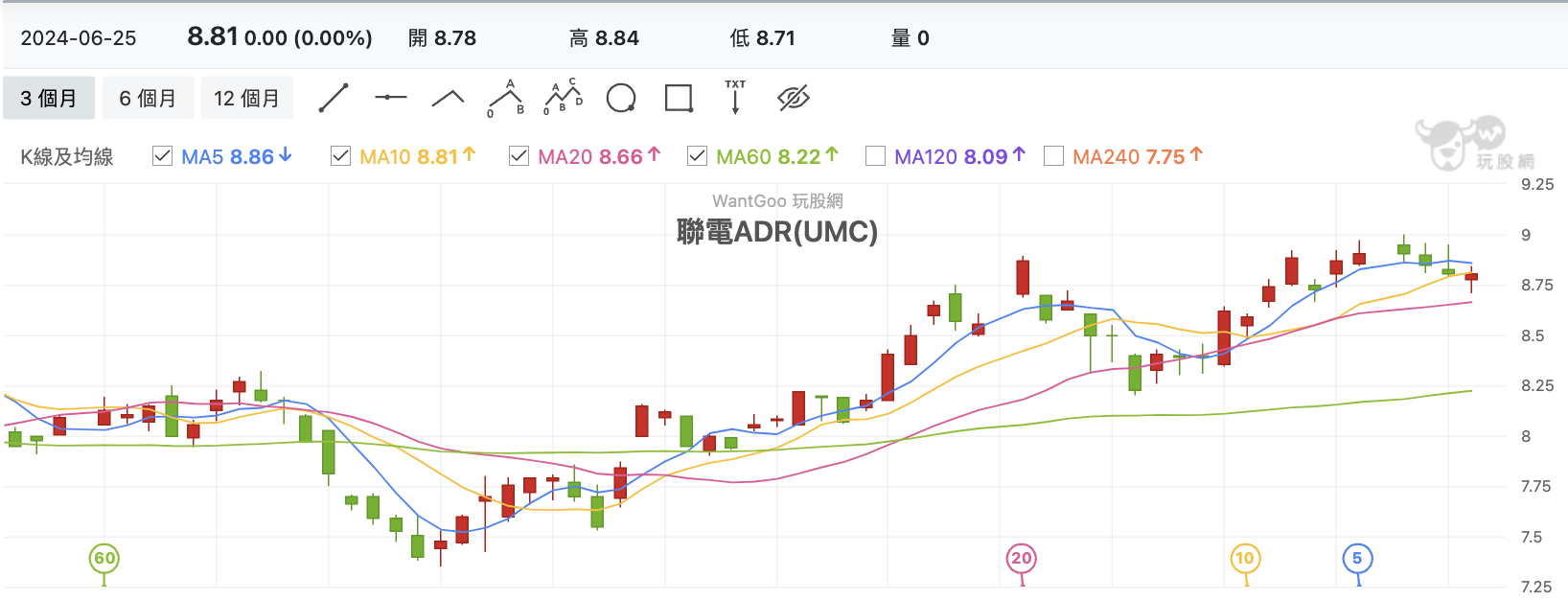Select the 0-A-B-C-D wave drawing tool

564,98
